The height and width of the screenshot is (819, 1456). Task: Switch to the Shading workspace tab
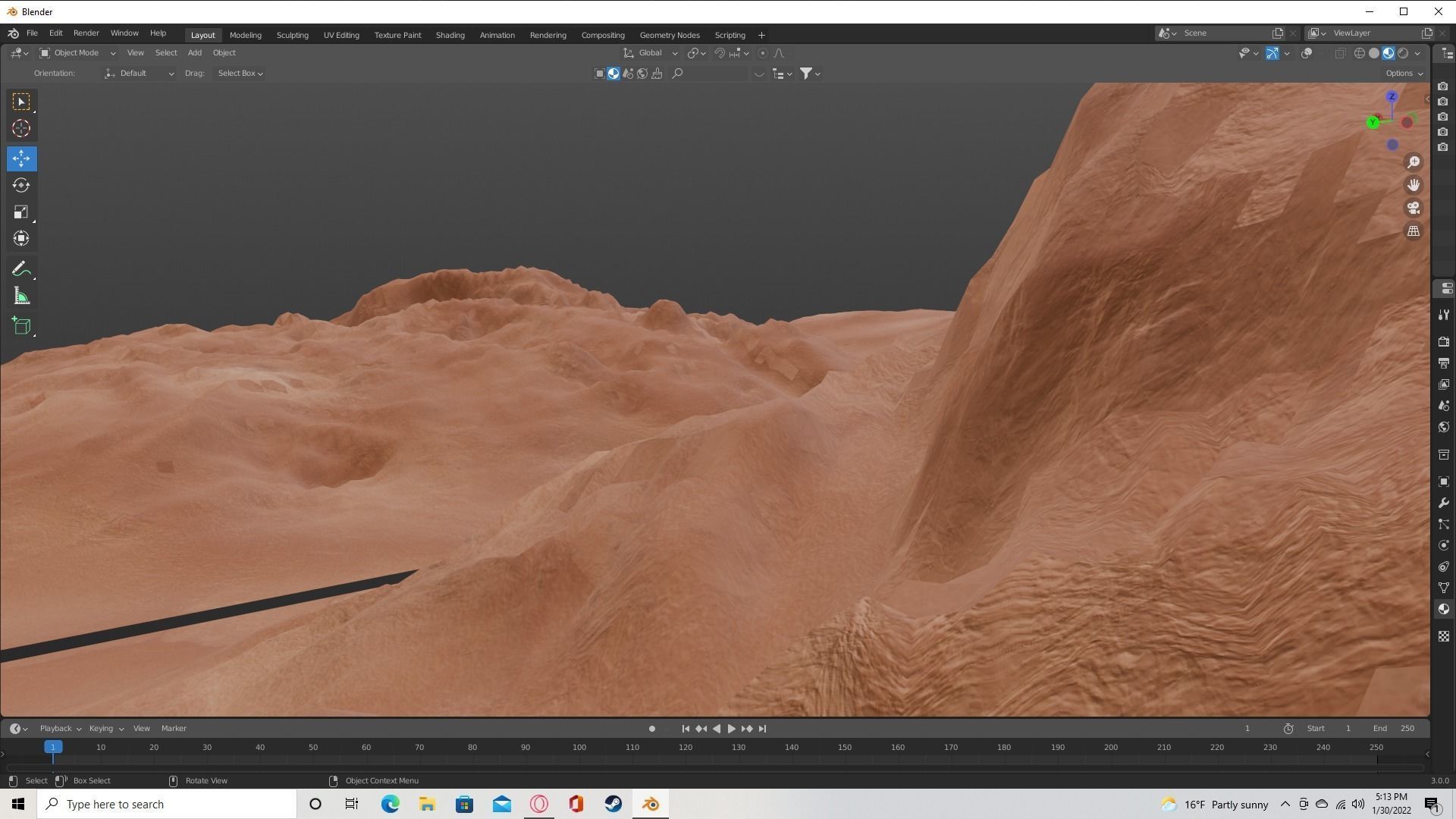point(450,35)
